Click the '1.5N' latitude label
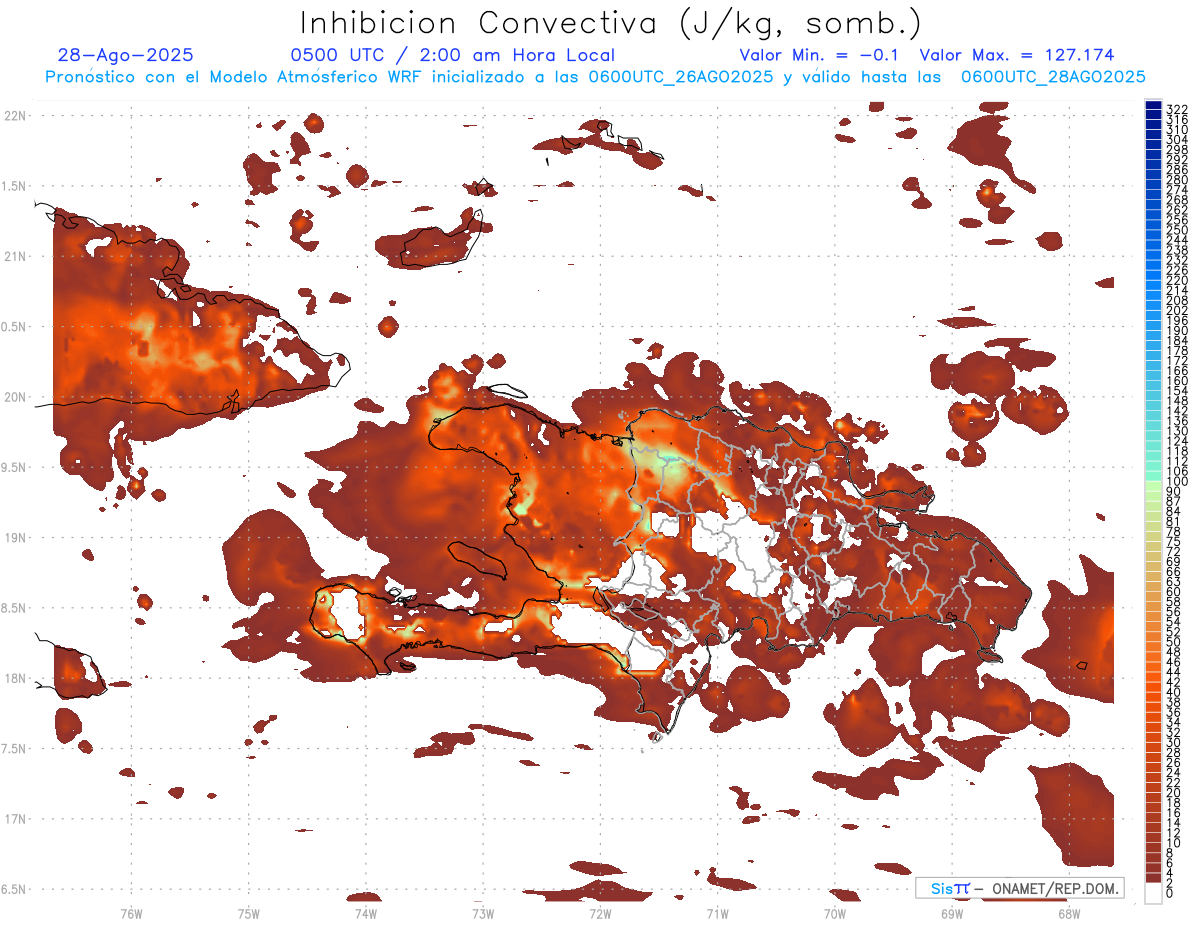 (x=15, y=186)
